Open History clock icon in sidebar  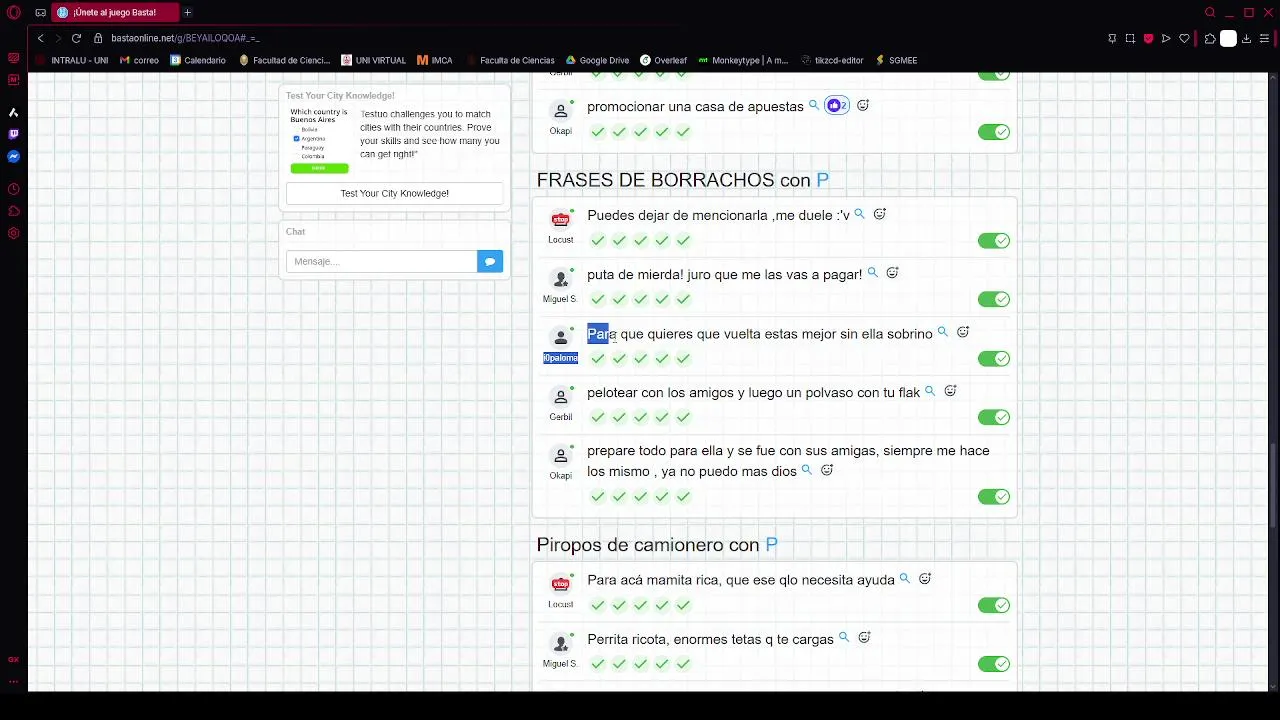click(13, 189)
